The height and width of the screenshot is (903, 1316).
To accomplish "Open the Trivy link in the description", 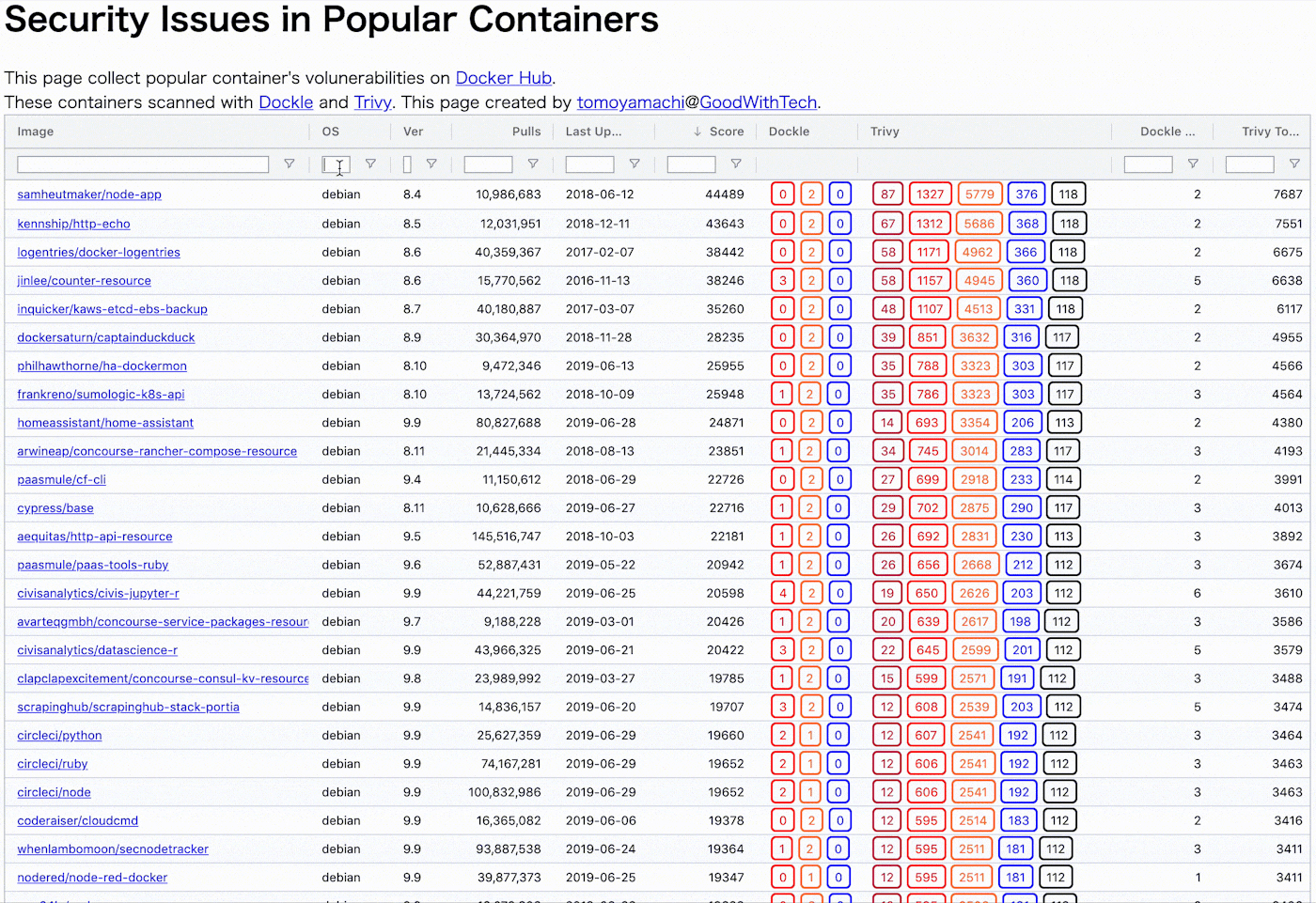I will 372,102.
